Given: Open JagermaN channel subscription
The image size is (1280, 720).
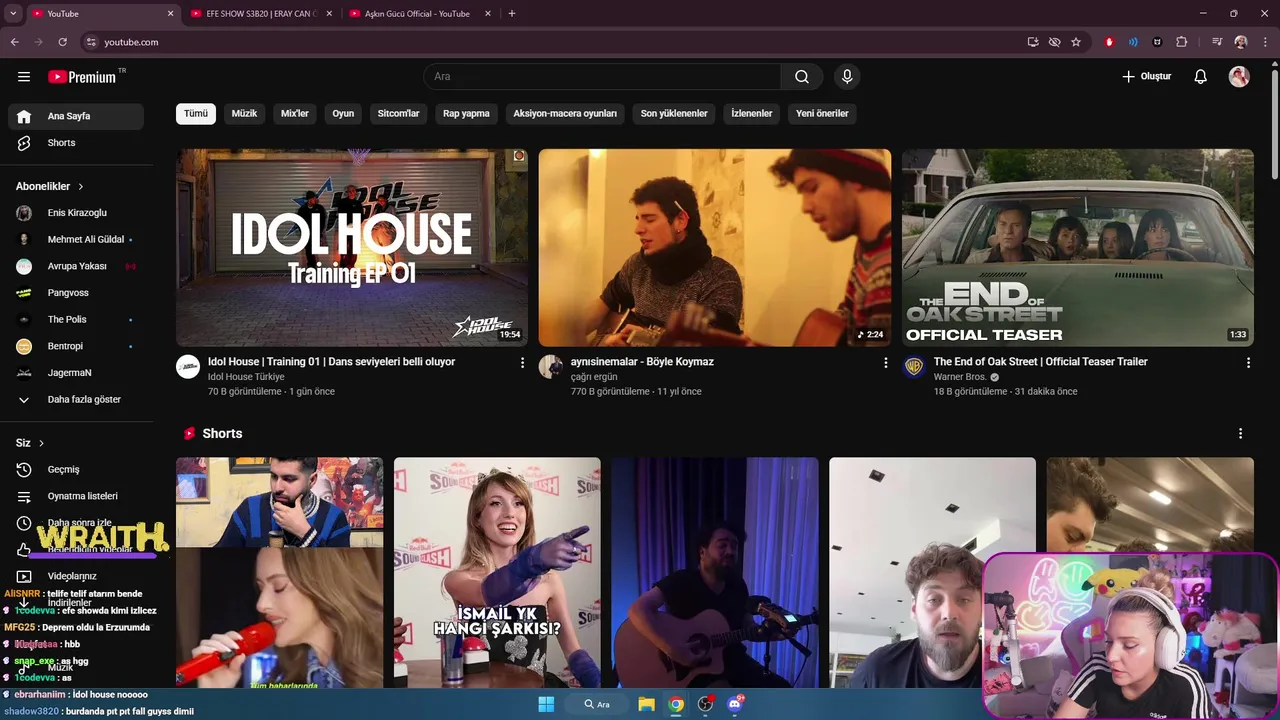Looking at the screenshot, I should coord(76,373).
